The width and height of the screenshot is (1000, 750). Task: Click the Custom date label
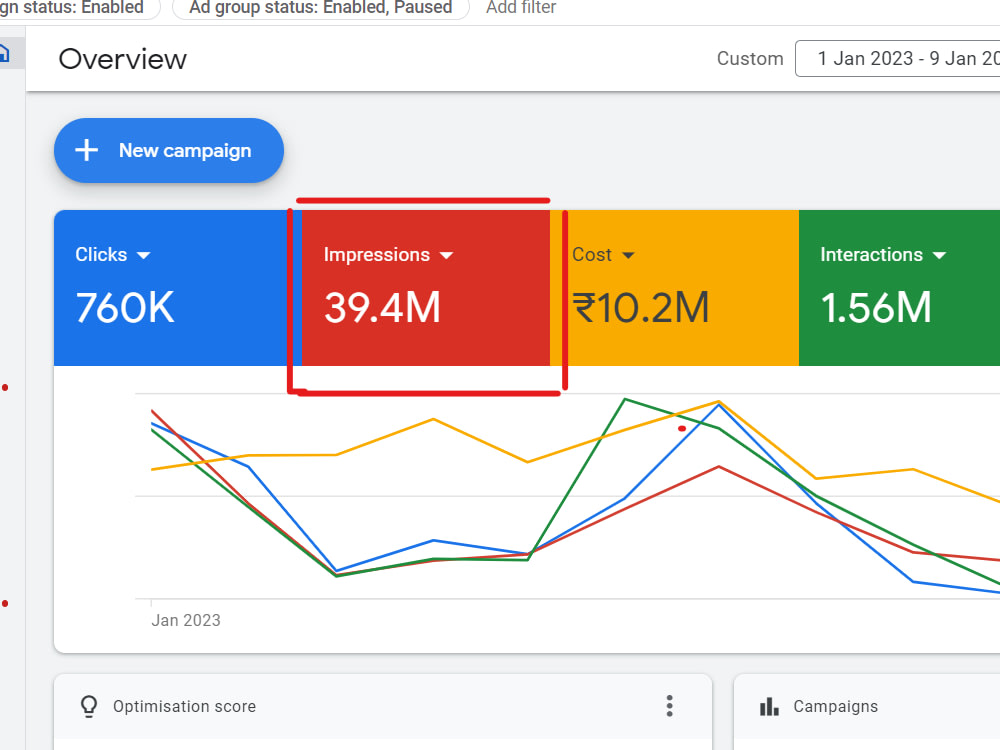(750, 59)
